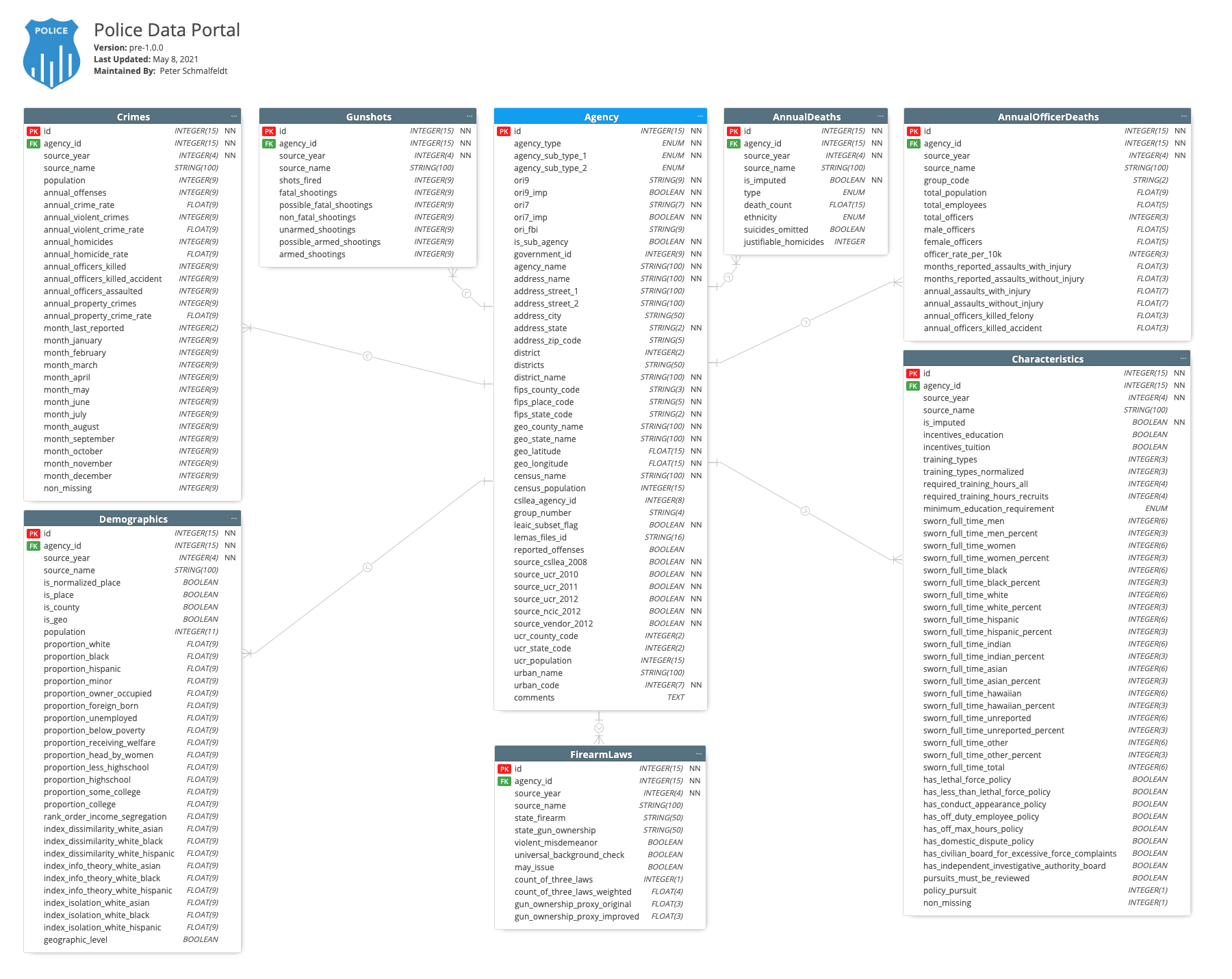Click the FK badge in the Crimes table
Screen dimensions: 1232x979
pyautogui.click(x=34, y=144)
